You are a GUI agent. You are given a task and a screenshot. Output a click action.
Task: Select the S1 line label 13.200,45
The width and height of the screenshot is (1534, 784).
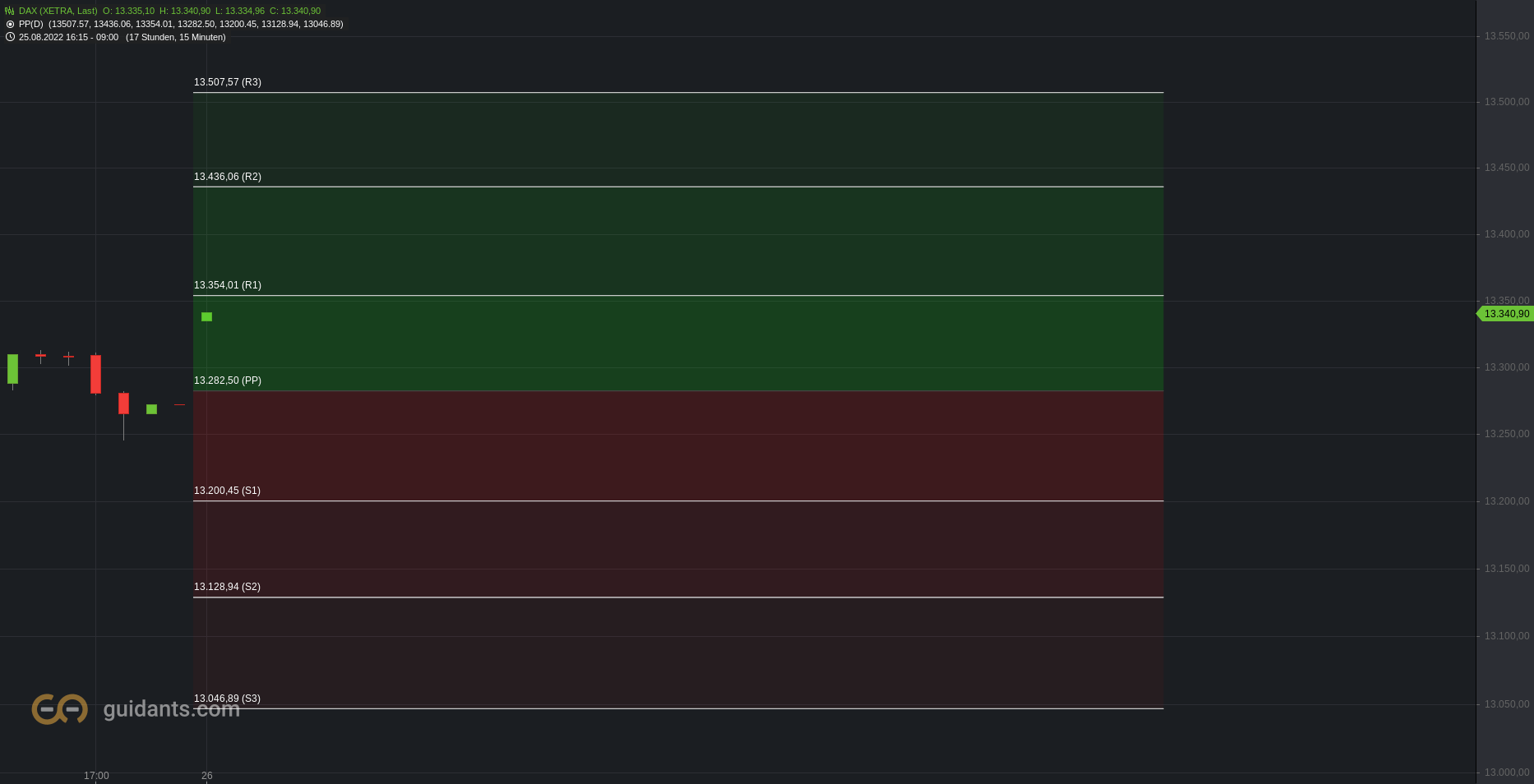tap(227, 491)
